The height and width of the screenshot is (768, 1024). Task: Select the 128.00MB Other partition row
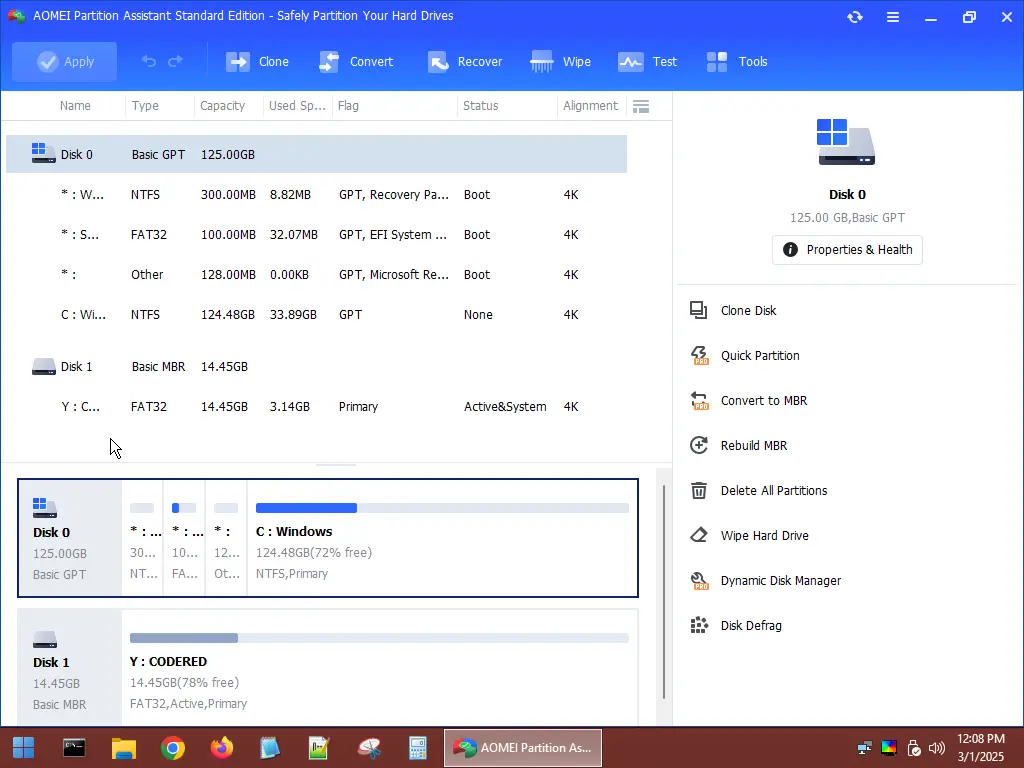click(x=316, y=274)
